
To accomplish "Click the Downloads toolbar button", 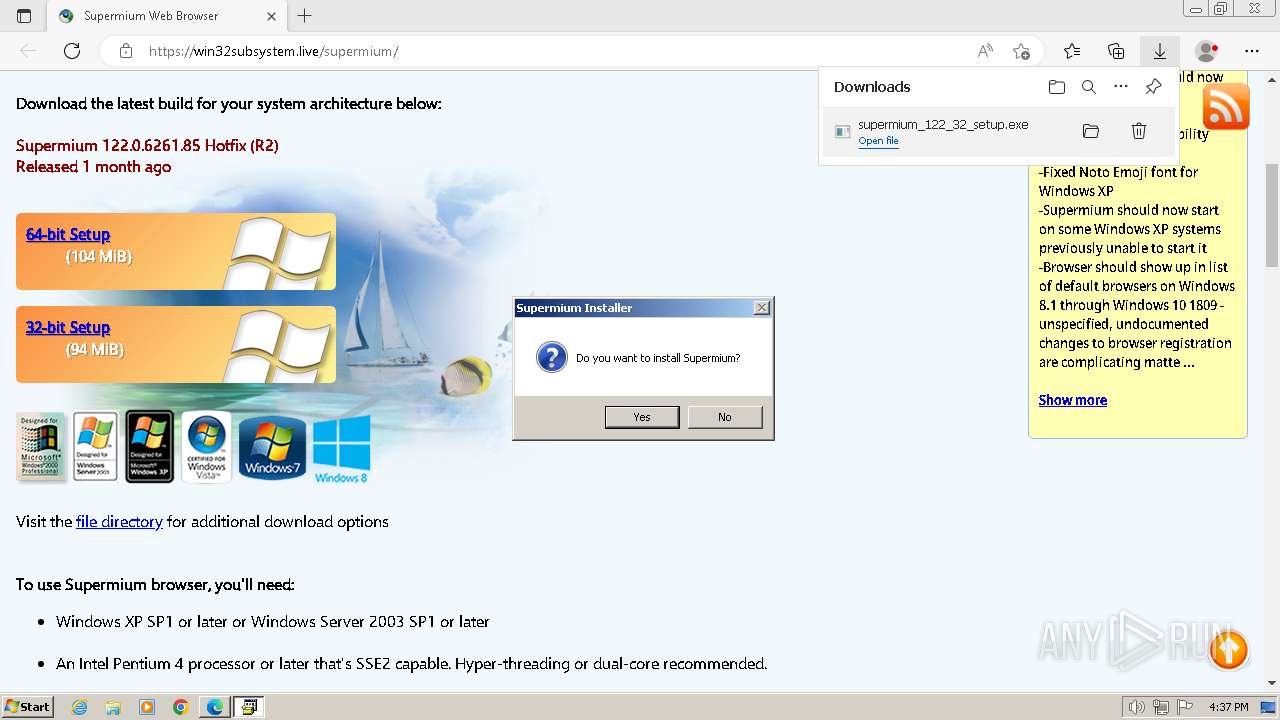I will (x=1160, y=51).
